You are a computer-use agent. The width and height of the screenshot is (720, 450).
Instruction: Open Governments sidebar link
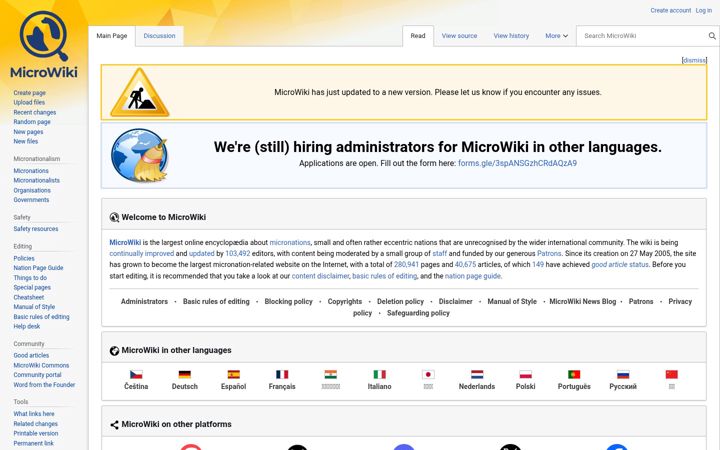tap(31, 200)
